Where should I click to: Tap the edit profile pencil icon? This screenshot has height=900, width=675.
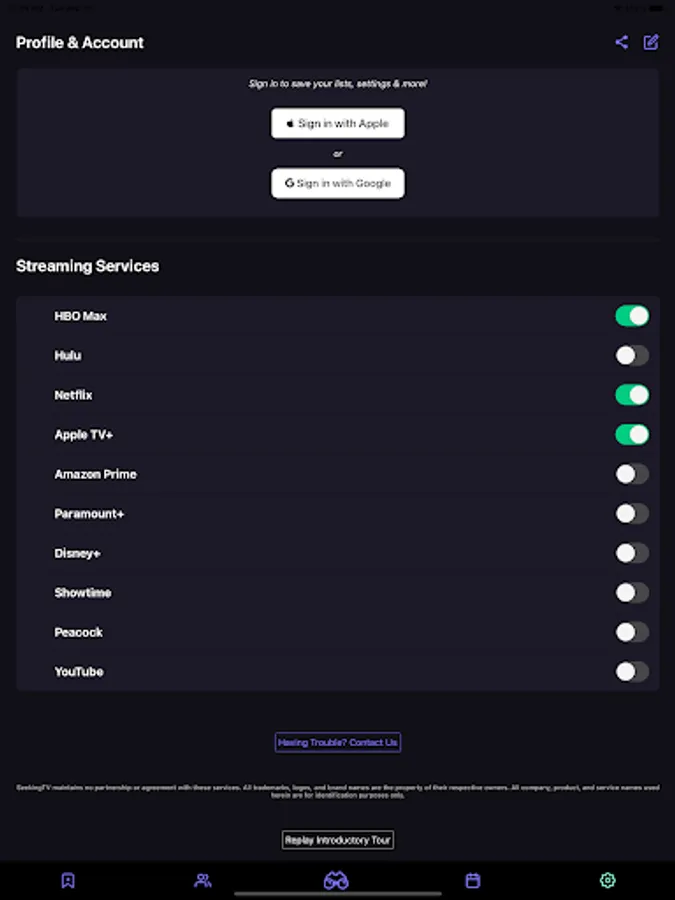pyautogui.click(x=651, y=42)
